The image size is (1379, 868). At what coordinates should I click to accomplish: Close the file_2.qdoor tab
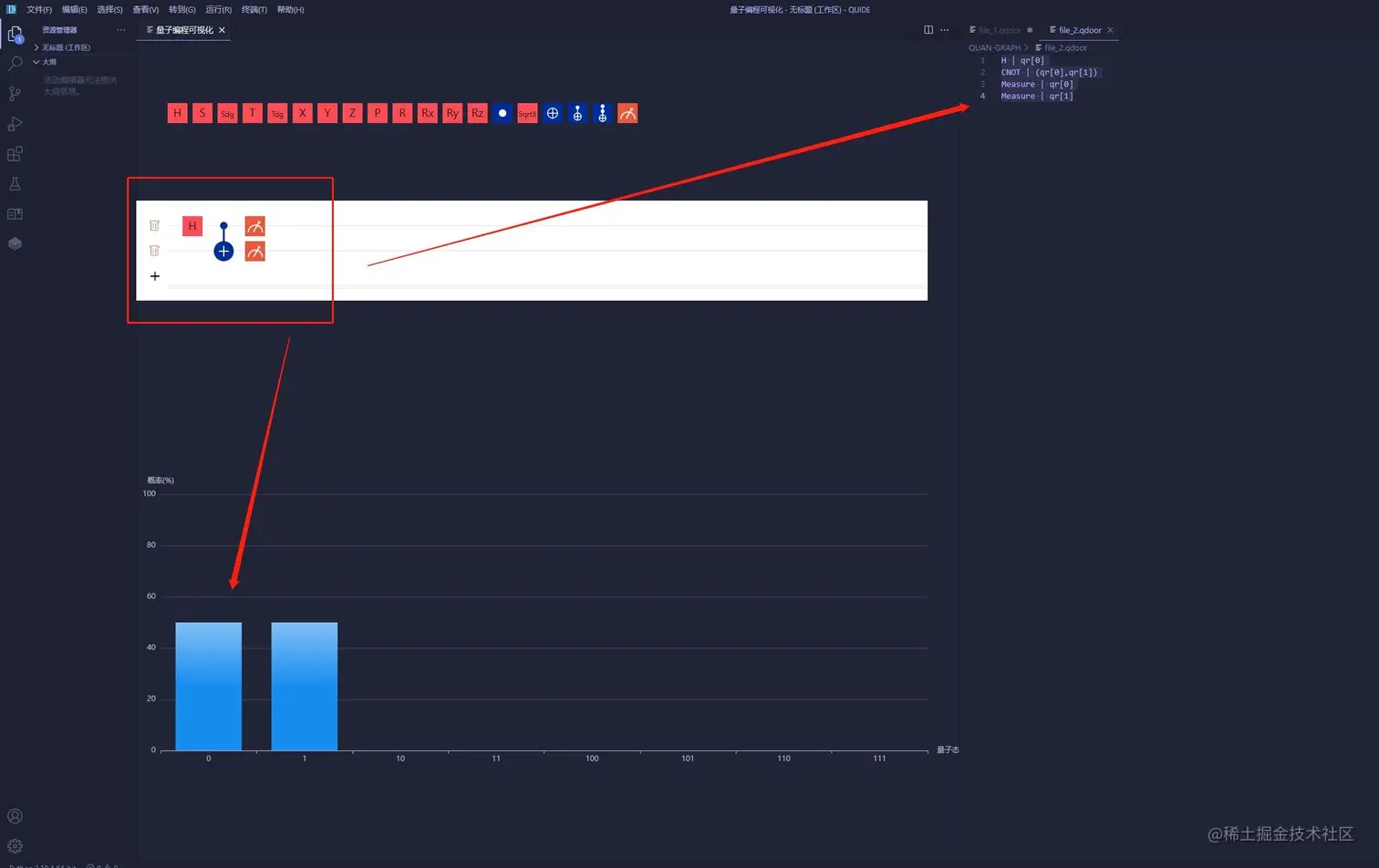coord(1110,30)
